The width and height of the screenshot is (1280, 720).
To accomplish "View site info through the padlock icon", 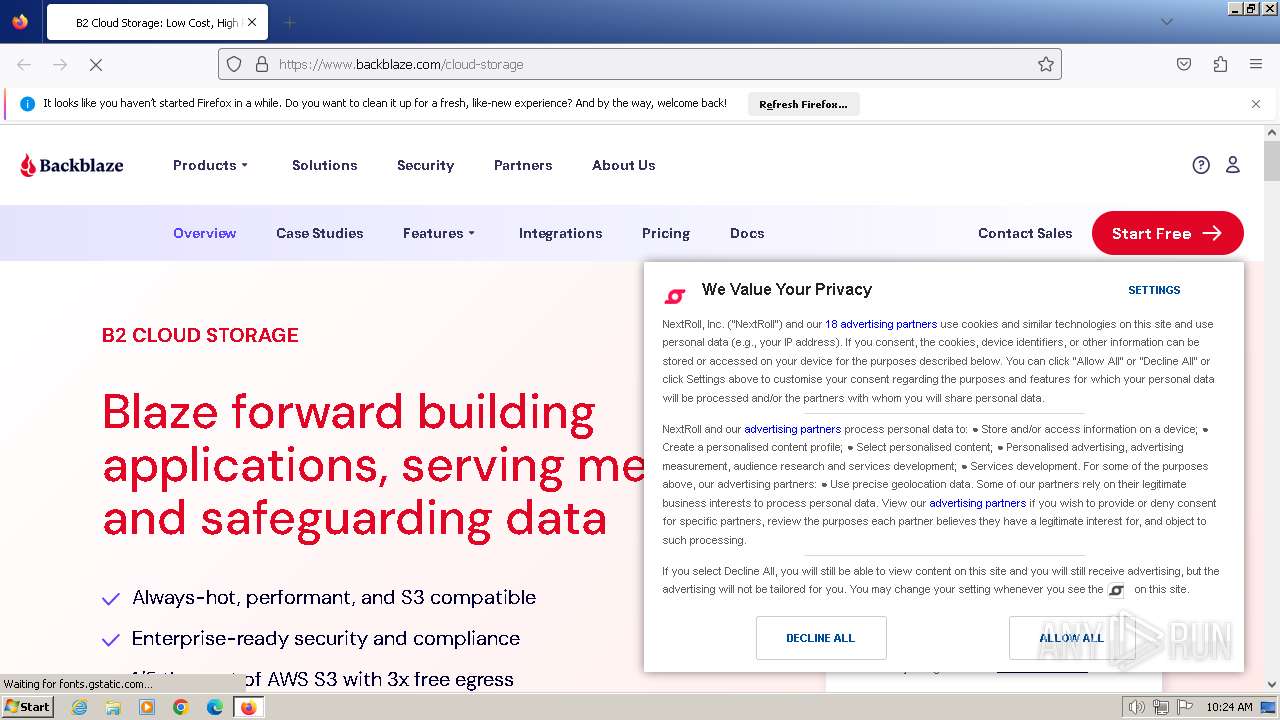I will click(x=262, y=64).
